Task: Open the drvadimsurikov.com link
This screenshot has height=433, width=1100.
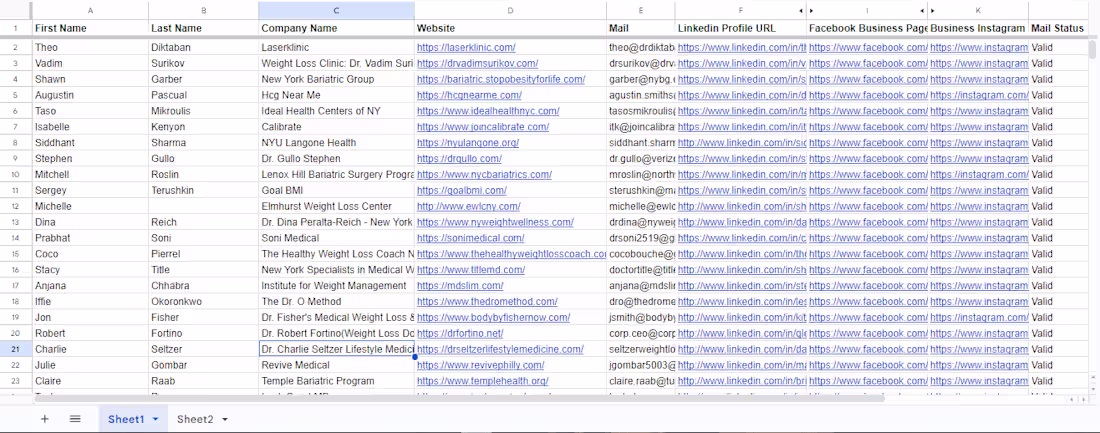Action: tap(478, 63)
